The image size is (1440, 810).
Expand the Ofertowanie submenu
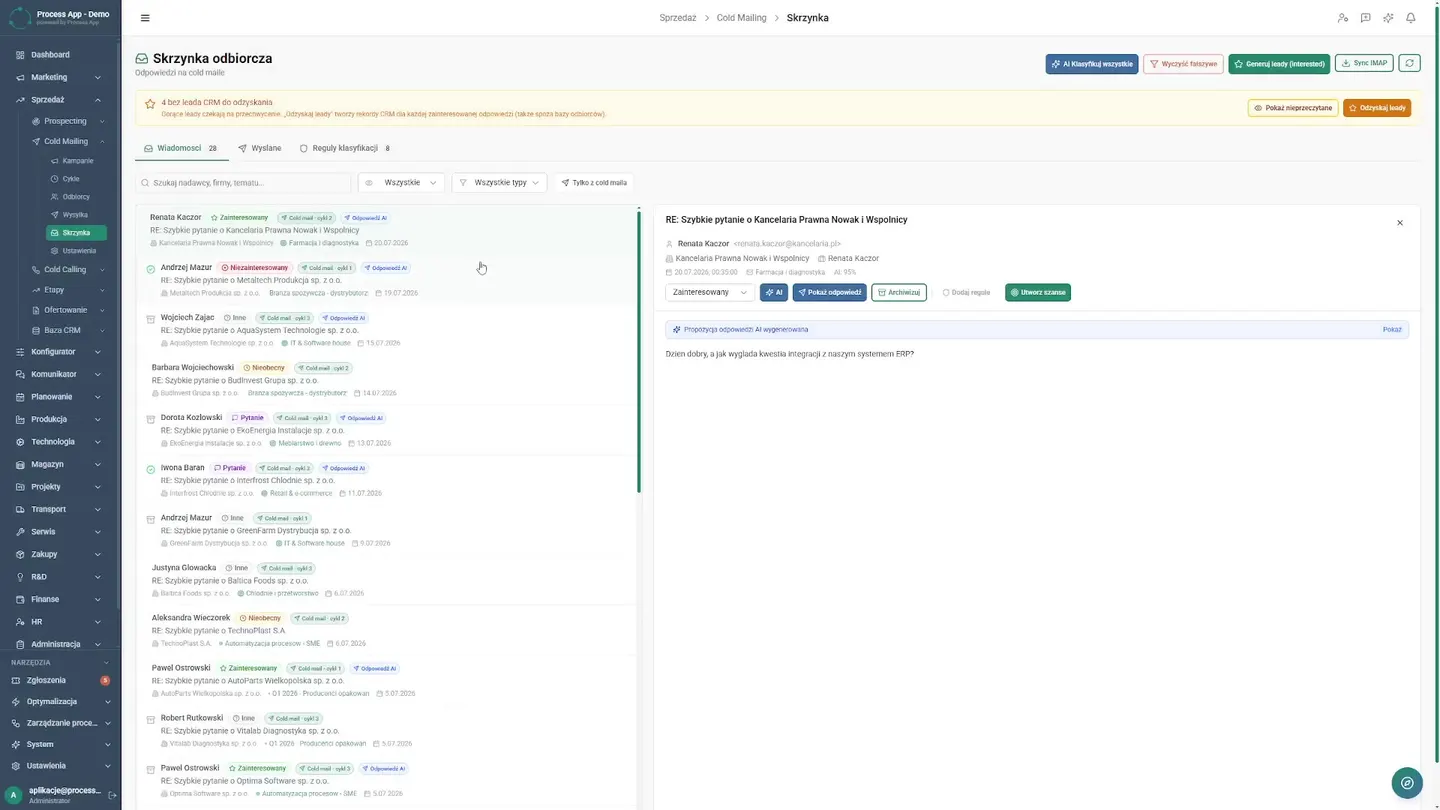tap(68, 310)
